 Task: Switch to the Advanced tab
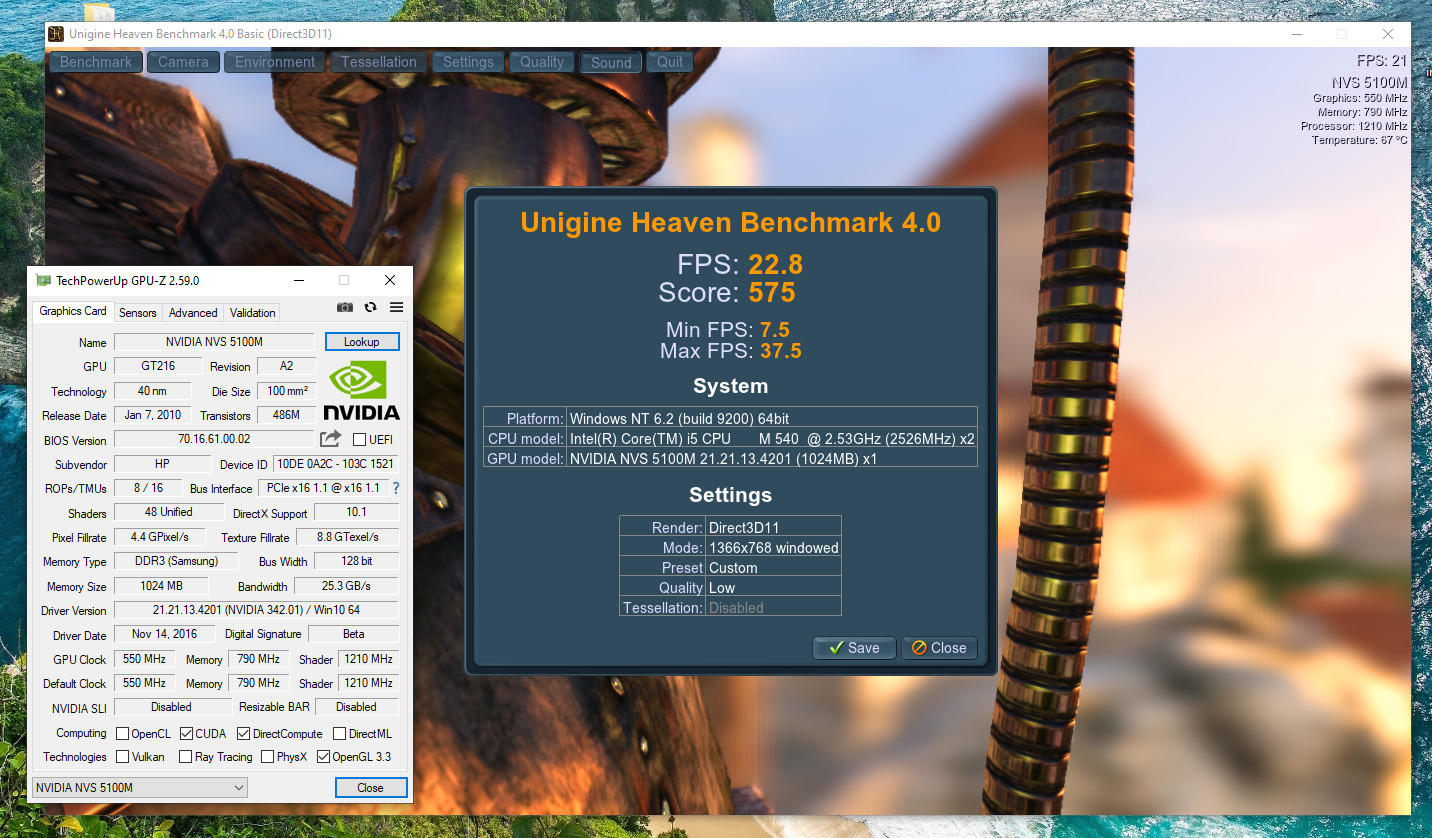(x=193, y=313)
